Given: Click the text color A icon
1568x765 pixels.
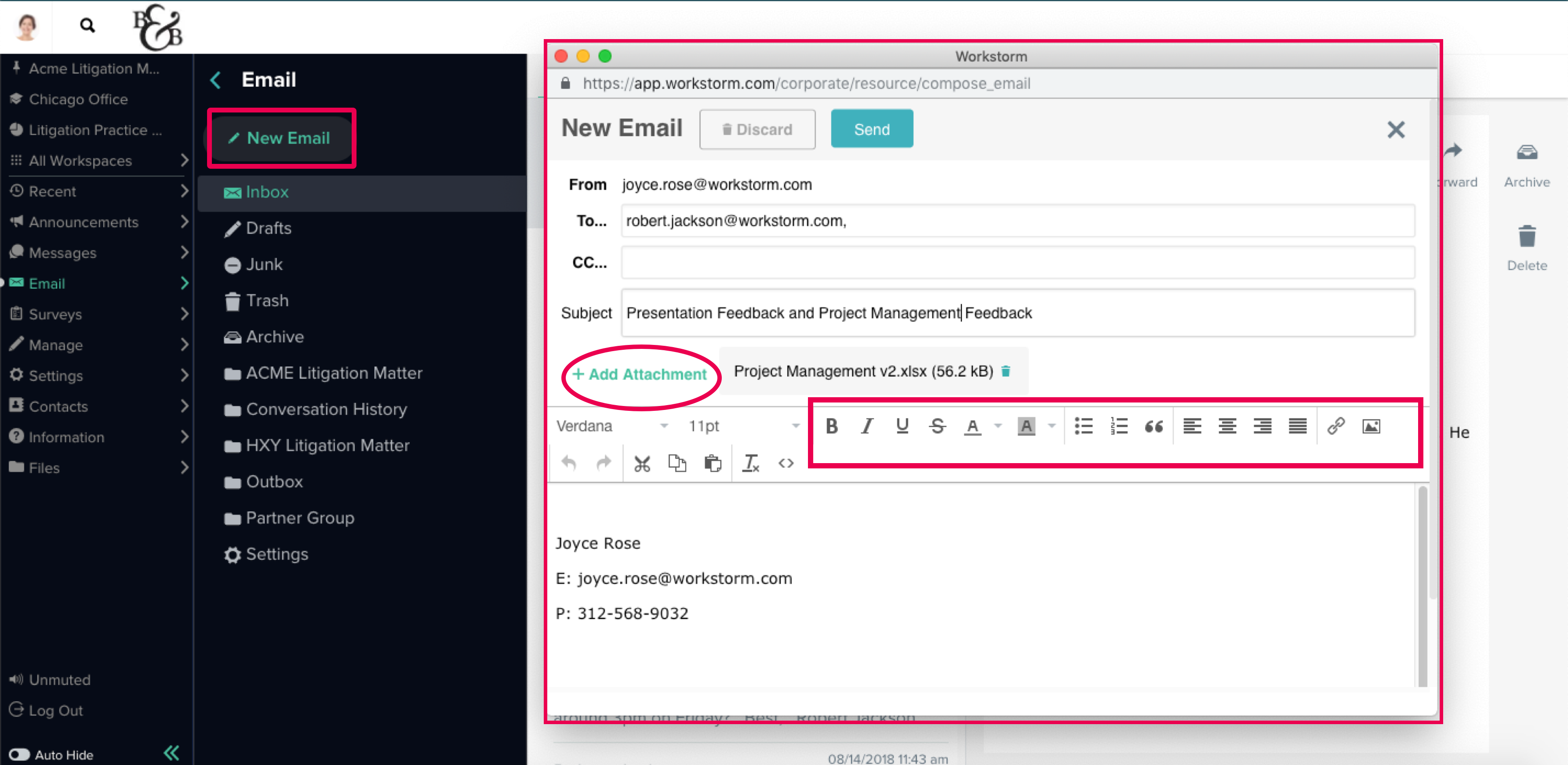Looking at the screenshot, I should [x=973, y=426].
